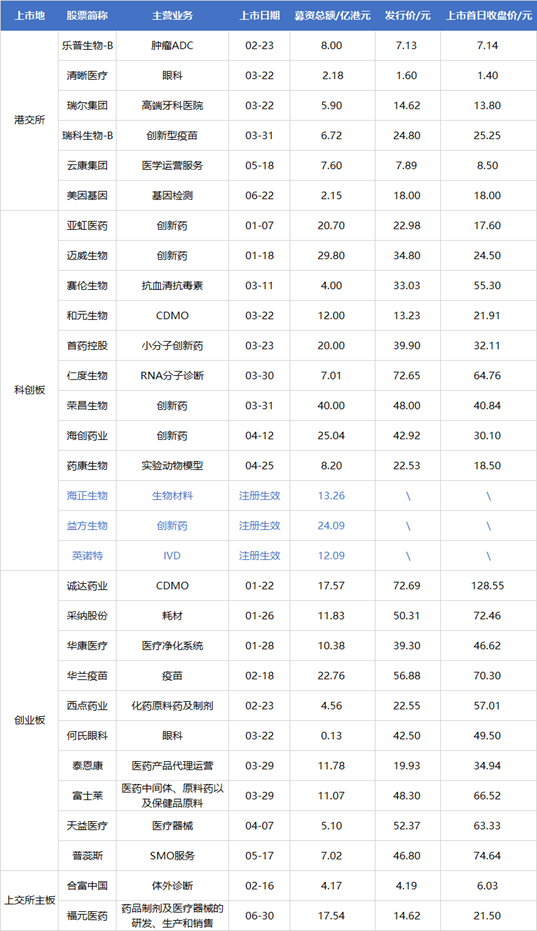The height and width of the screenshot is (931, 537).
Task: Click the SMO服务 business cell
Action: [x=172, y=856]
